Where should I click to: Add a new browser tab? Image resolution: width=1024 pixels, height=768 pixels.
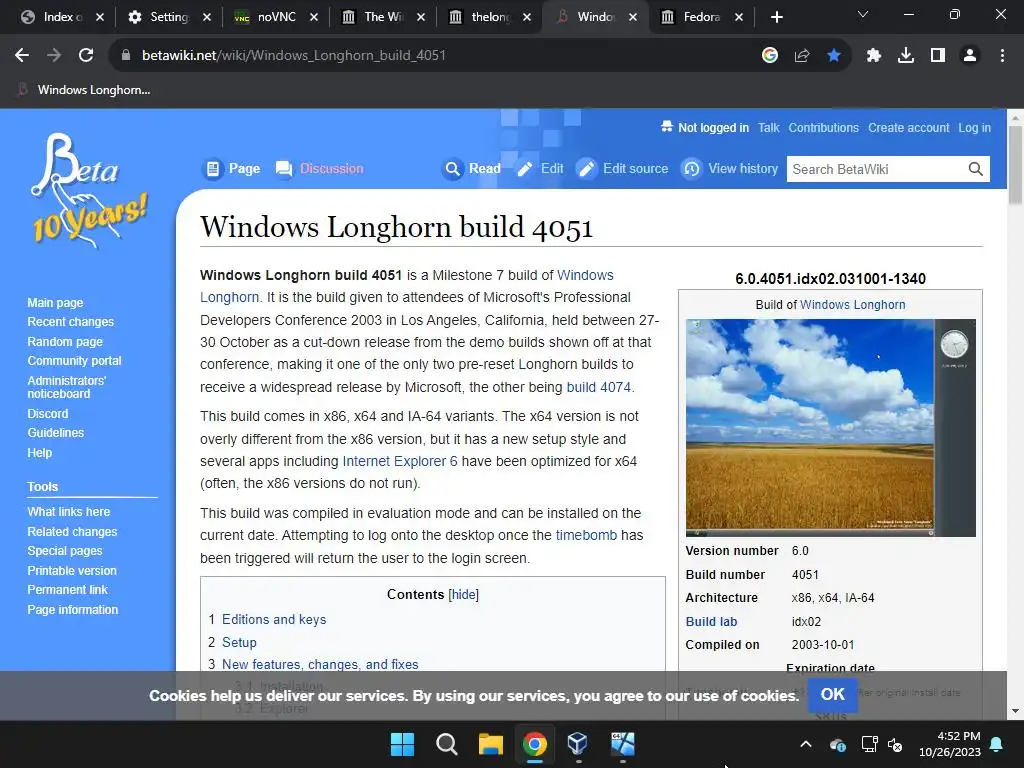pos(776,17)
